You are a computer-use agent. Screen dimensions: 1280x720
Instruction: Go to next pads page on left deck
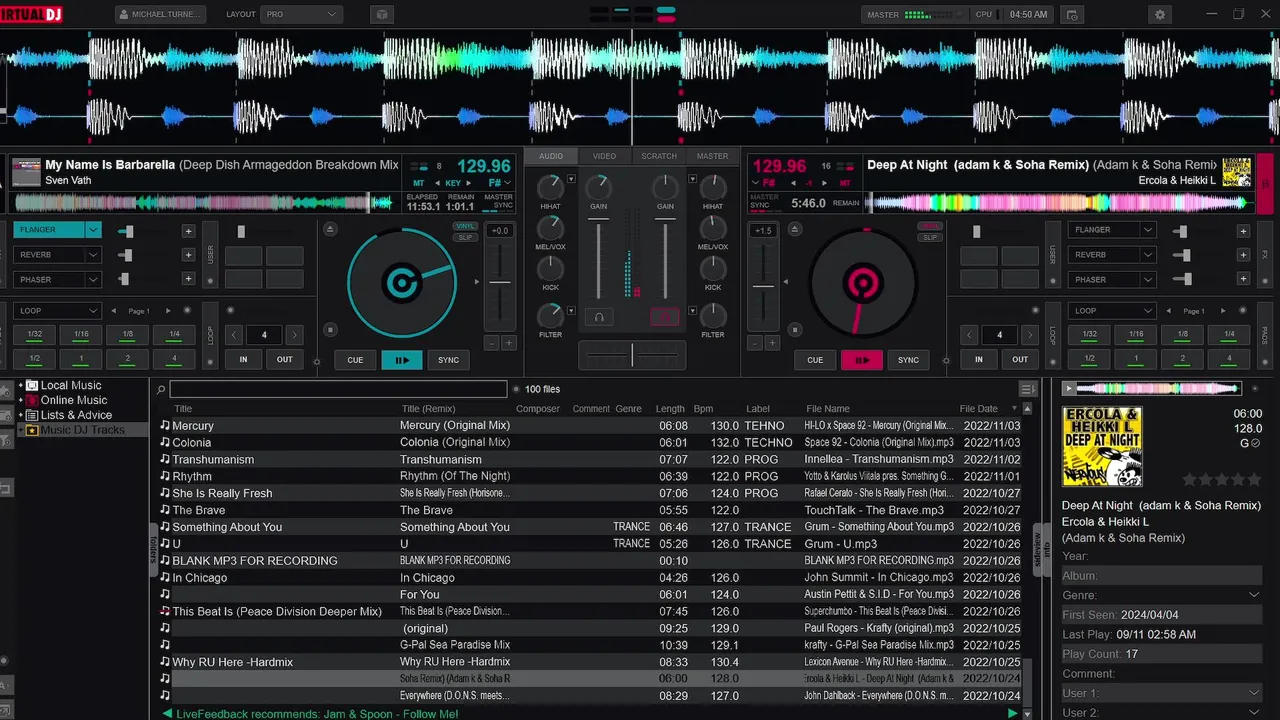point(168,311)
